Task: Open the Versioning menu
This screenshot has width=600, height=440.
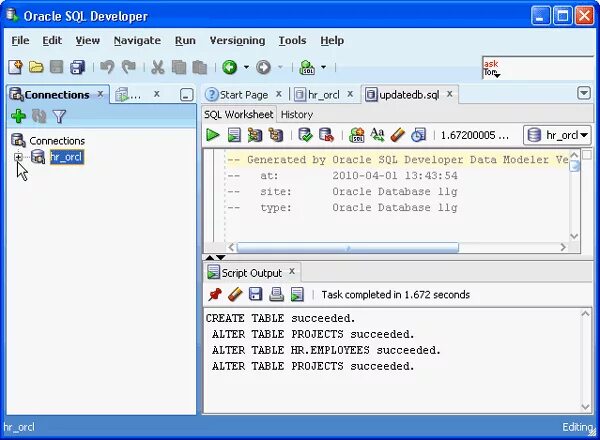Action: (237, 40)
